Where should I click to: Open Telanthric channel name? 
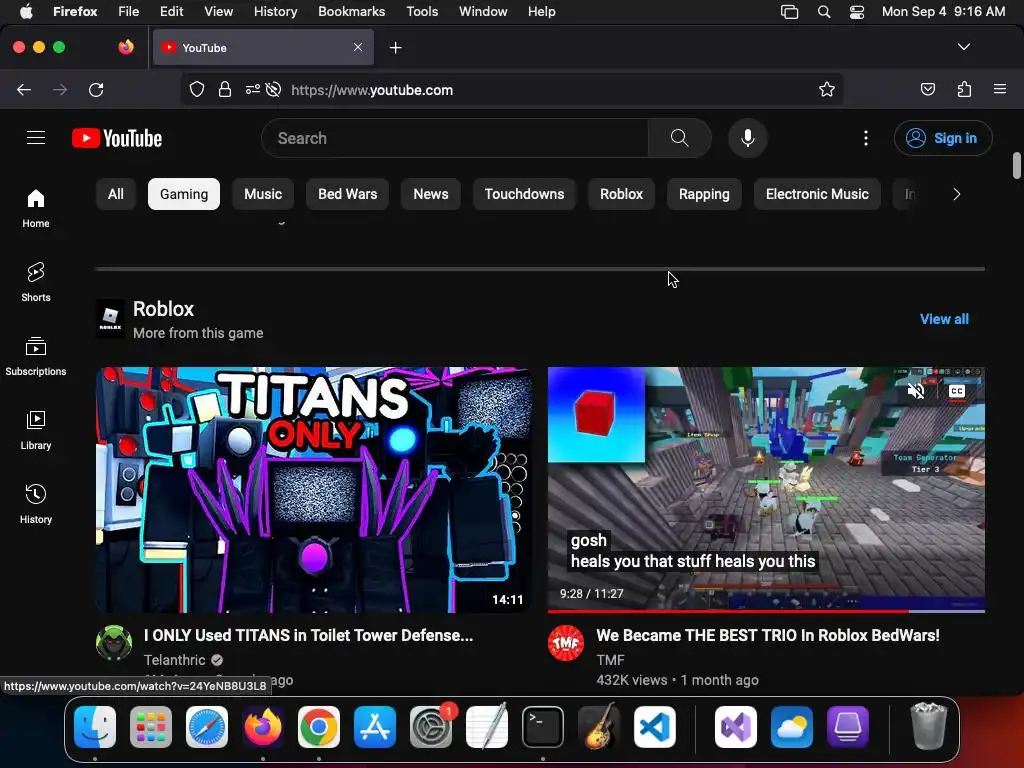pos(174,660)
